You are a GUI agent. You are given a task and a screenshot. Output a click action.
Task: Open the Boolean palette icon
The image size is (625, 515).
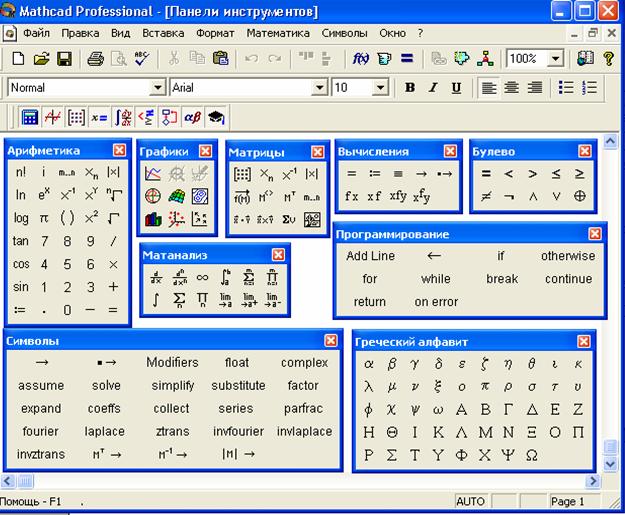[x=146, y=117]
